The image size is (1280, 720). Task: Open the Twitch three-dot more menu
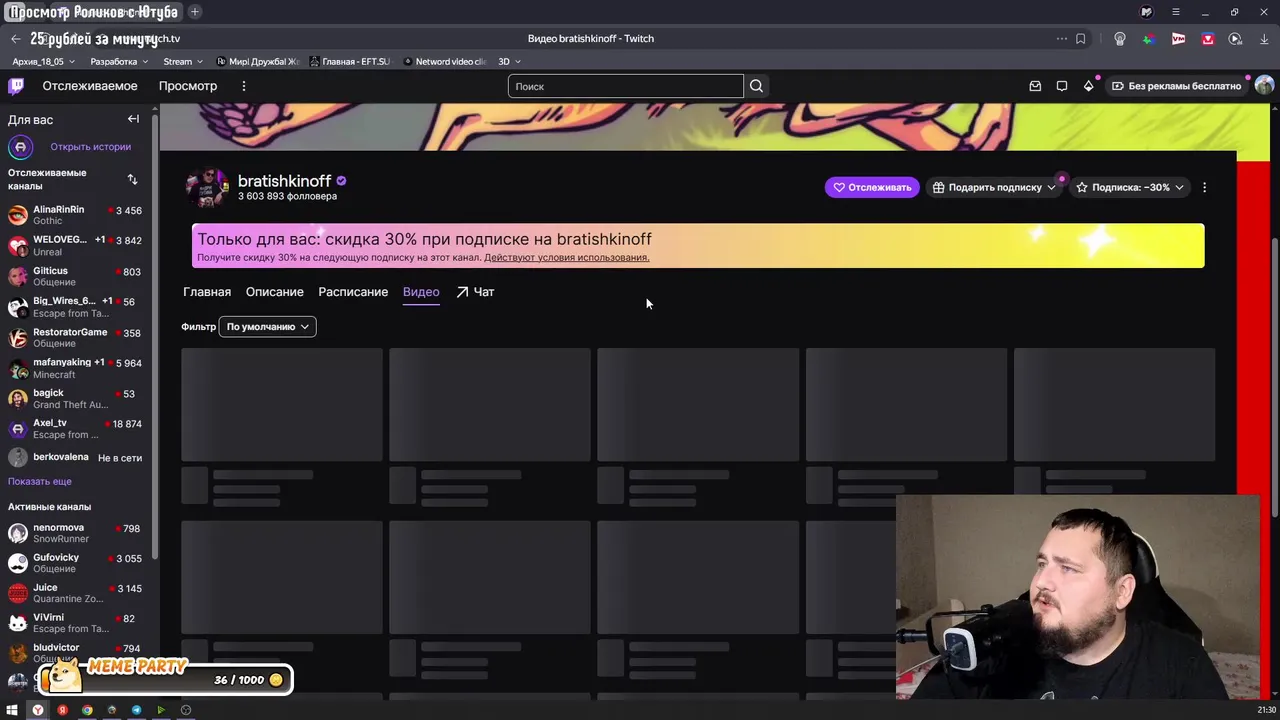(x=243, y=86)
